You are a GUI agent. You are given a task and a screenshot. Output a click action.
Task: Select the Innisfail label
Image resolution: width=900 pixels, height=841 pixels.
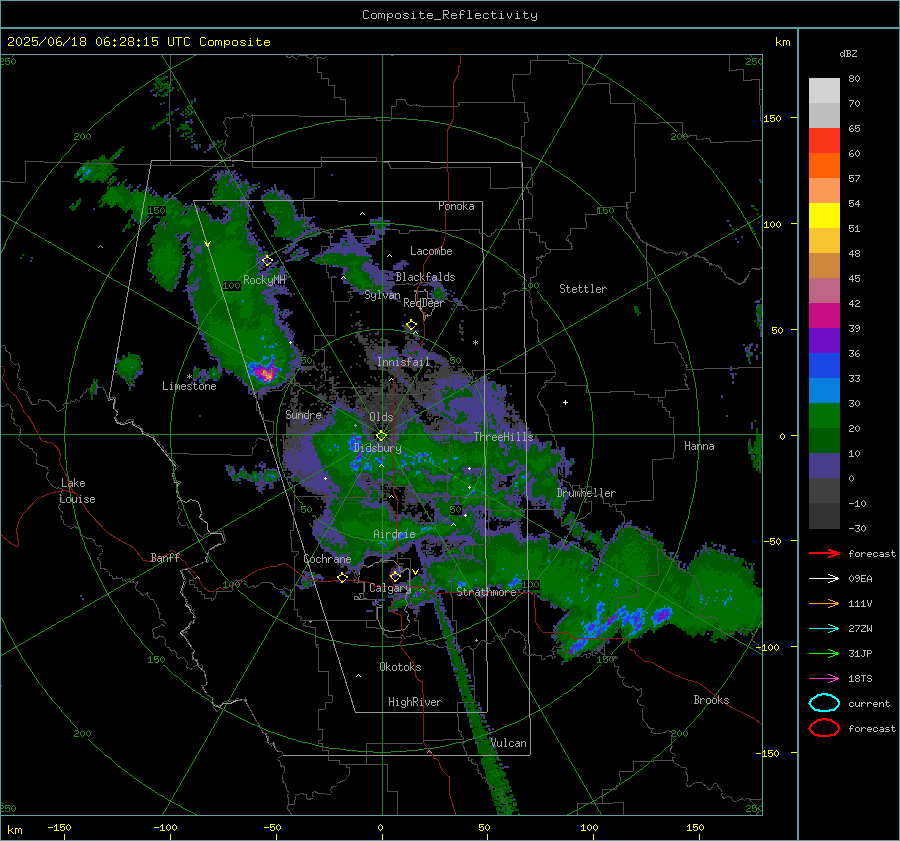403,362
